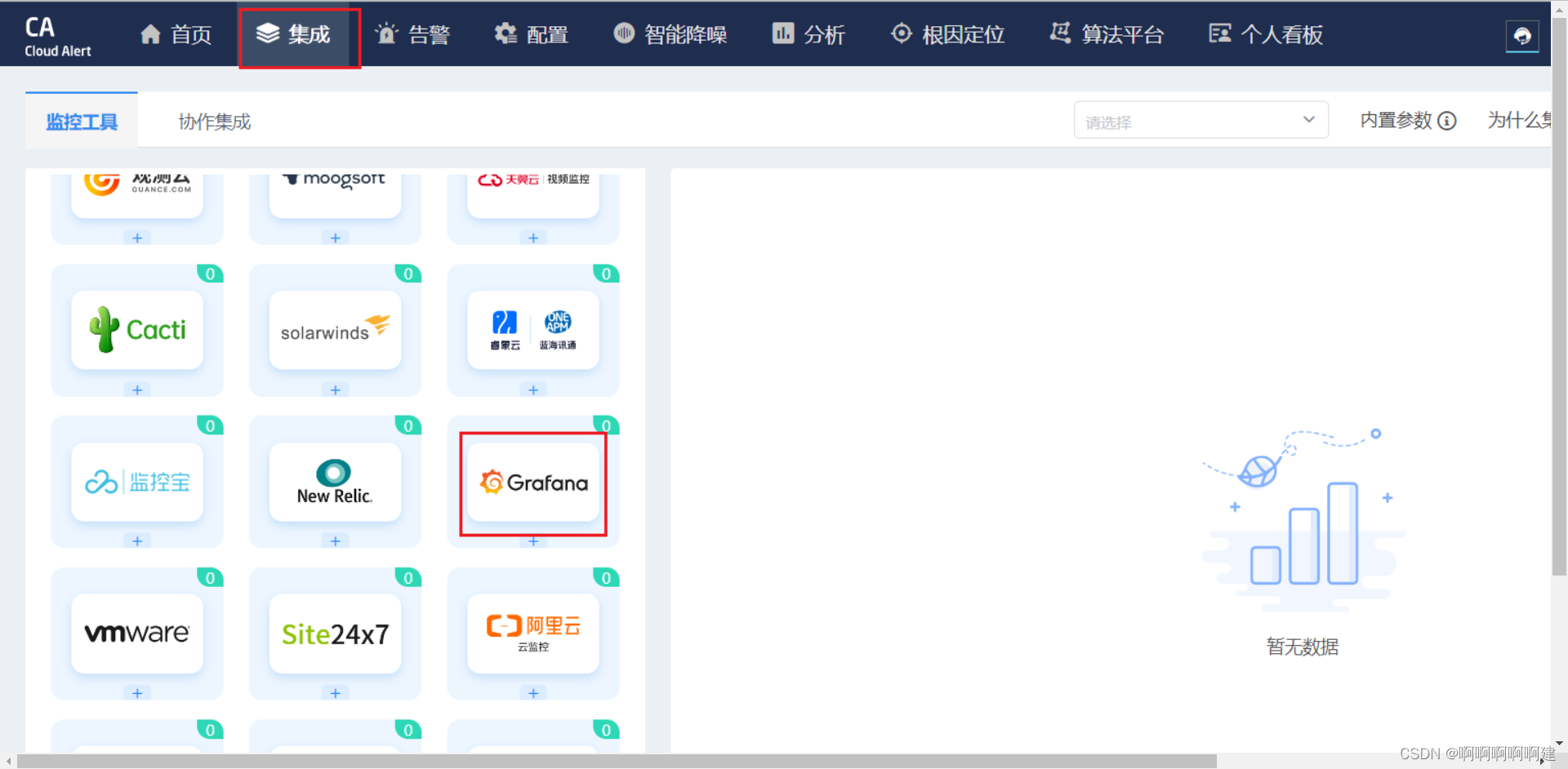
Task: Add a solarwinds integration with plus button
Action: click(x=335, y=389)
